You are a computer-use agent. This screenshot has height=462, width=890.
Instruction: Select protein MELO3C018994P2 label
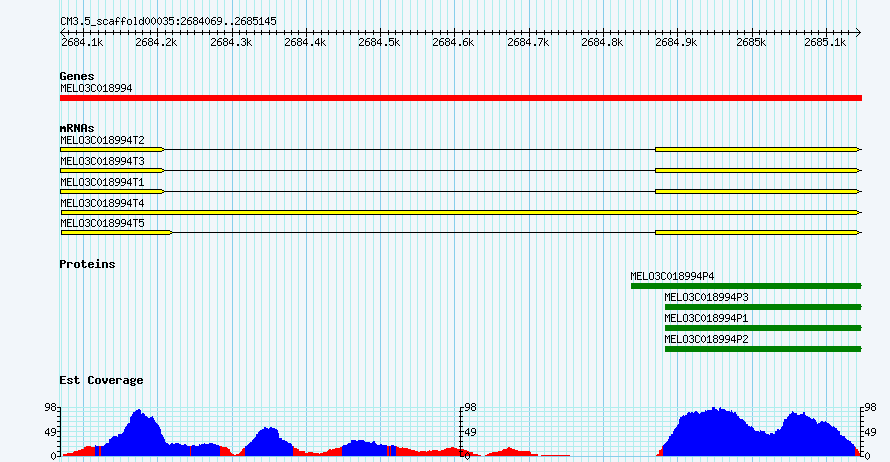pos(706,339)
